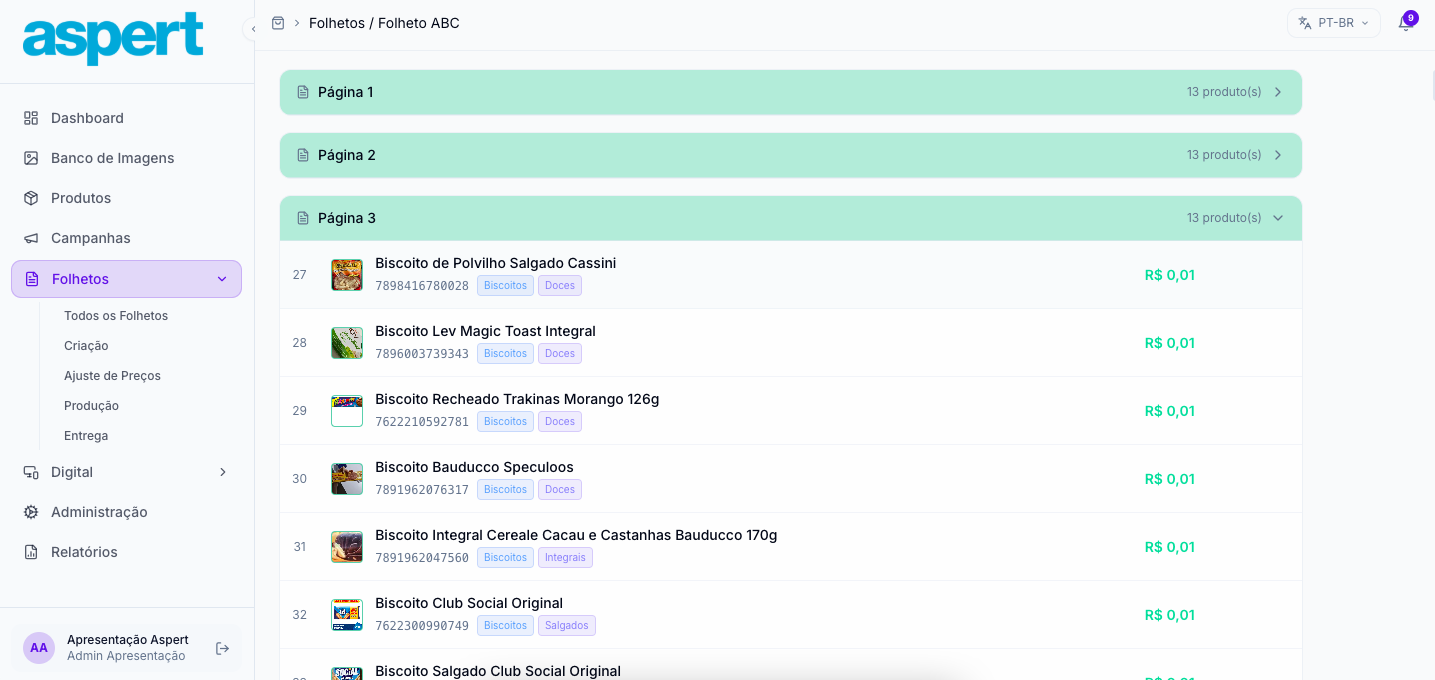1435x680 pixels.
Task: Click the Bauducco Speculoos product thumbnail
Action: pos(347,479)
